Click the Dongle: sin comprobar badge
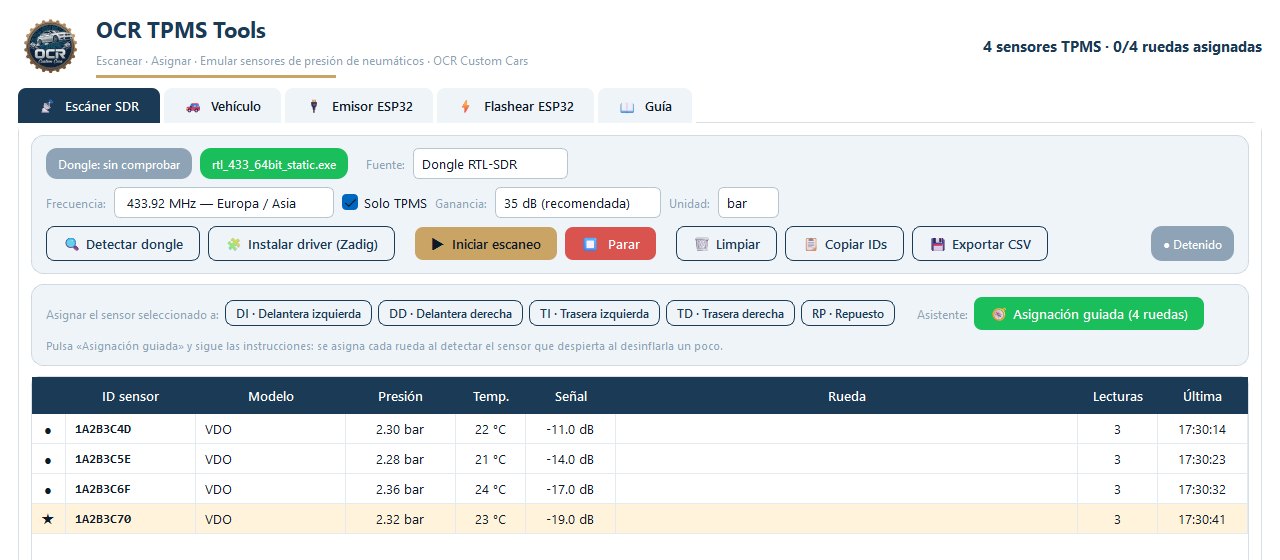 tap(118, 164)
